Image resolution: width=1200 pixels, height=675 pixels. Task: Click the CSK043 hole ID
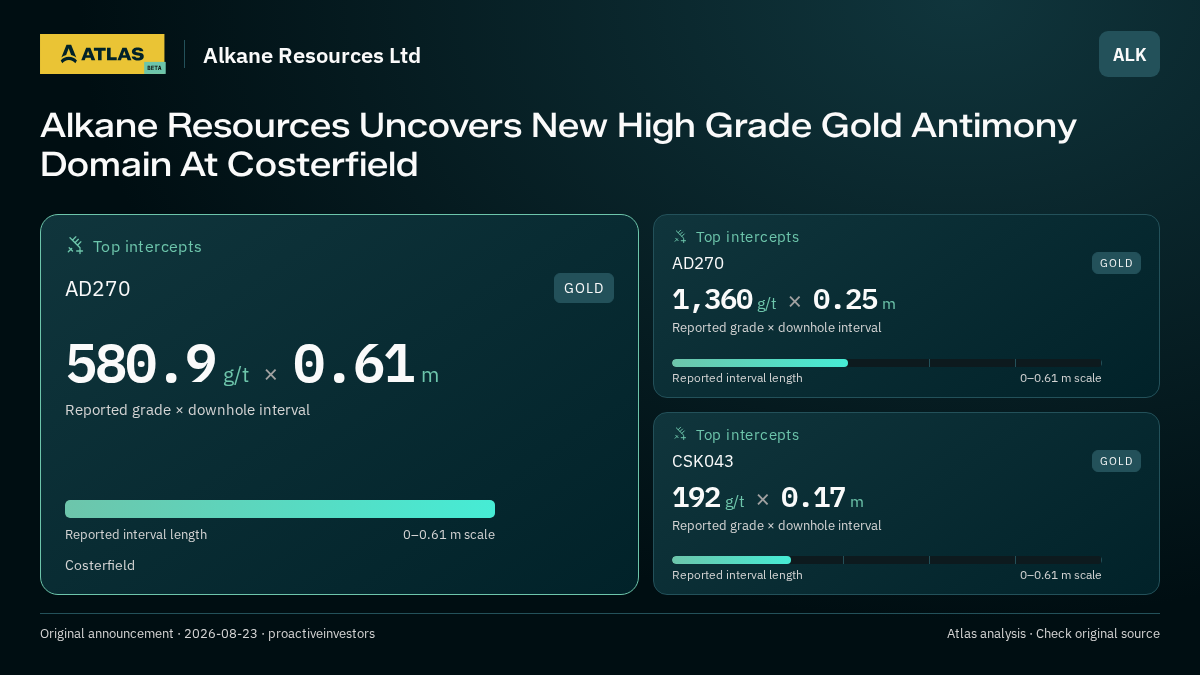click(x=703, y=461)
